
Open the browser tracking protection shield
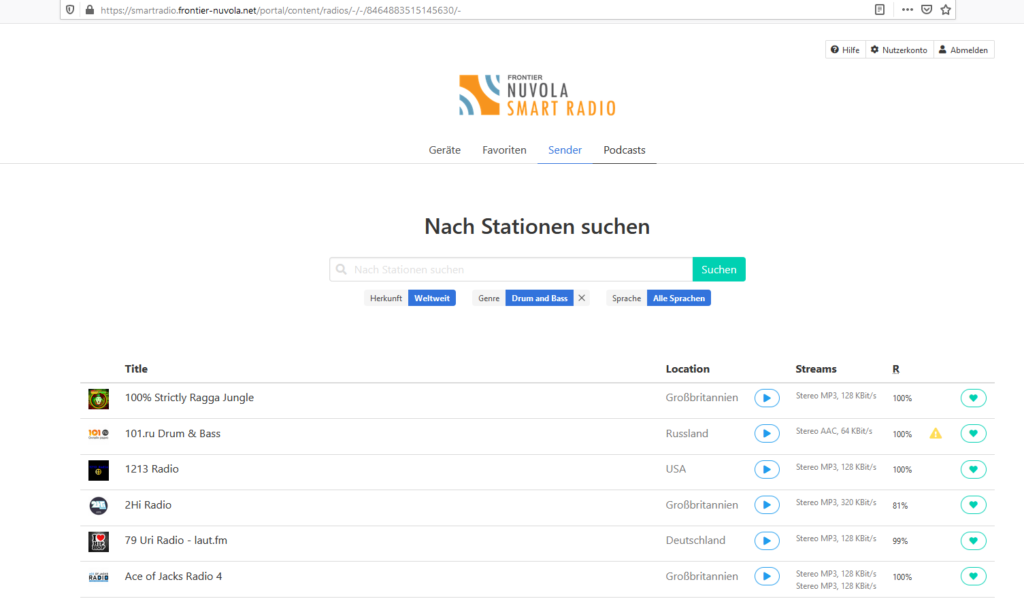71,10
